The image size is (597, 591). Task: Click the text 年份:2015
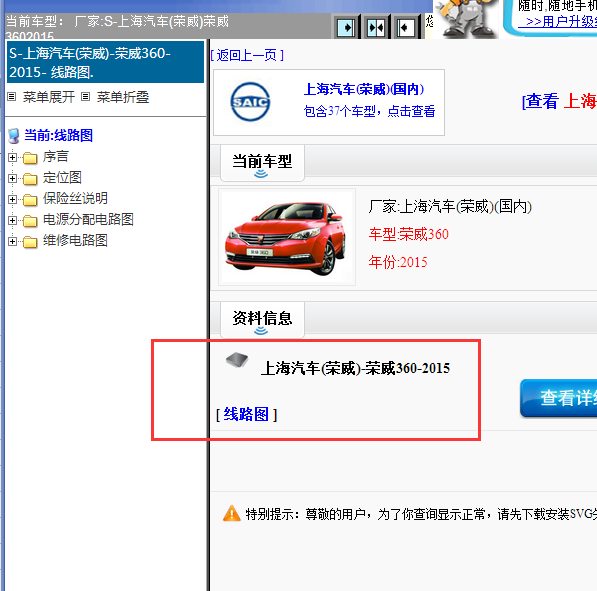tap(398, 262)
